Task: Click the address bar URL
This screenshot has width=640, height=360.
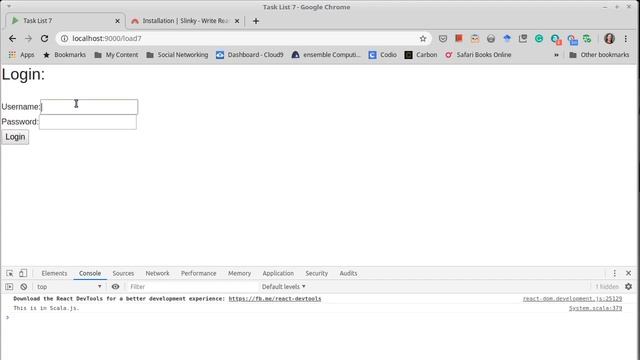Action: point(107,38)
